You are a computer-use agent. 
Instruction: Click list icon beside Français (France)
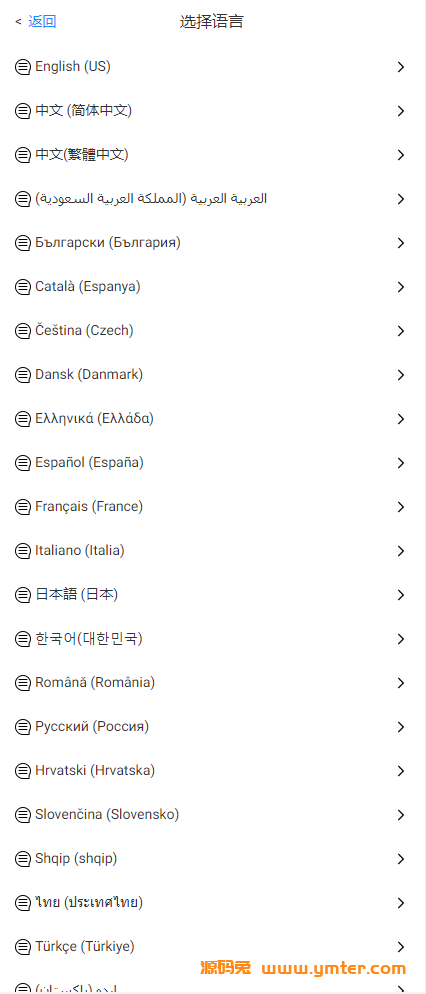click(23, 507)
